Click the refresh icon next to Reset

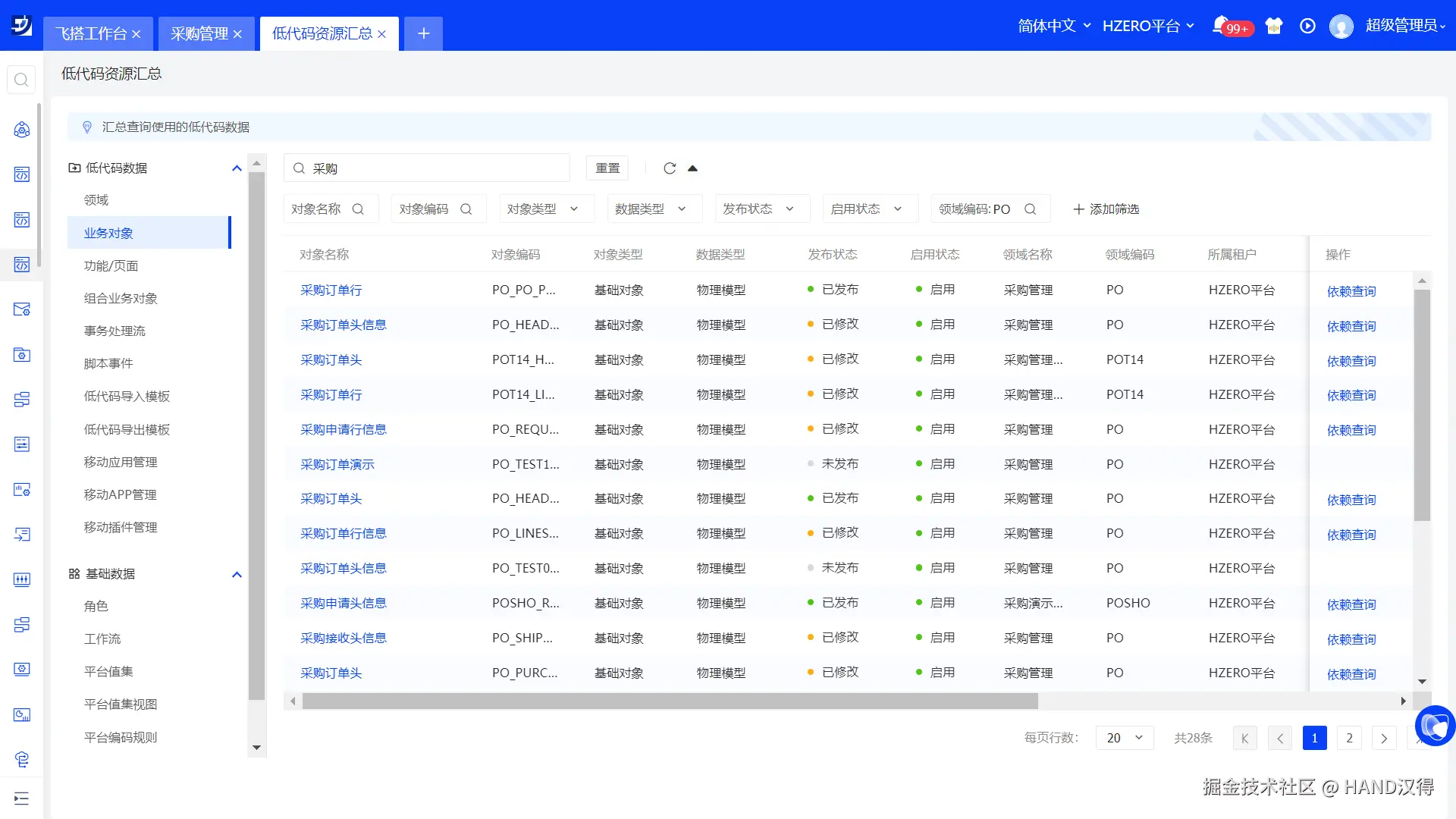[x=669, y=168]
